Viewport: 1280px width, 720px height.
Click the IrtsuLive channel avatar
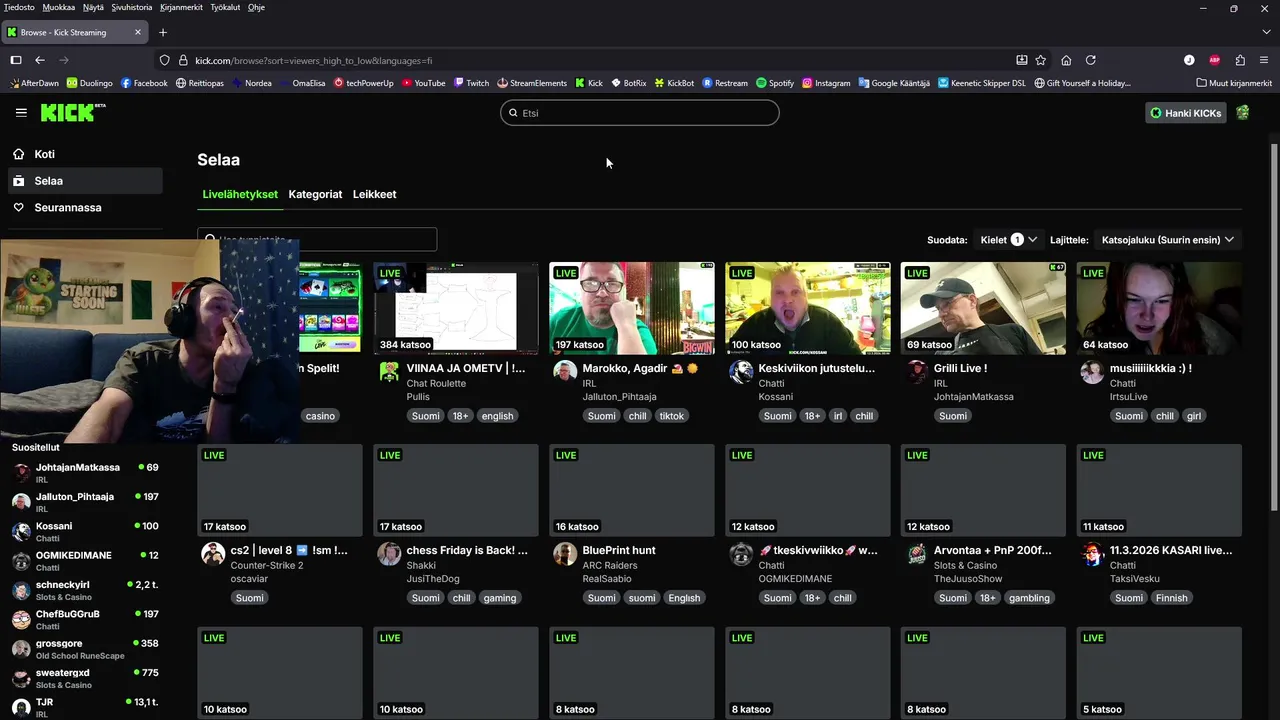coord(1093,372)
